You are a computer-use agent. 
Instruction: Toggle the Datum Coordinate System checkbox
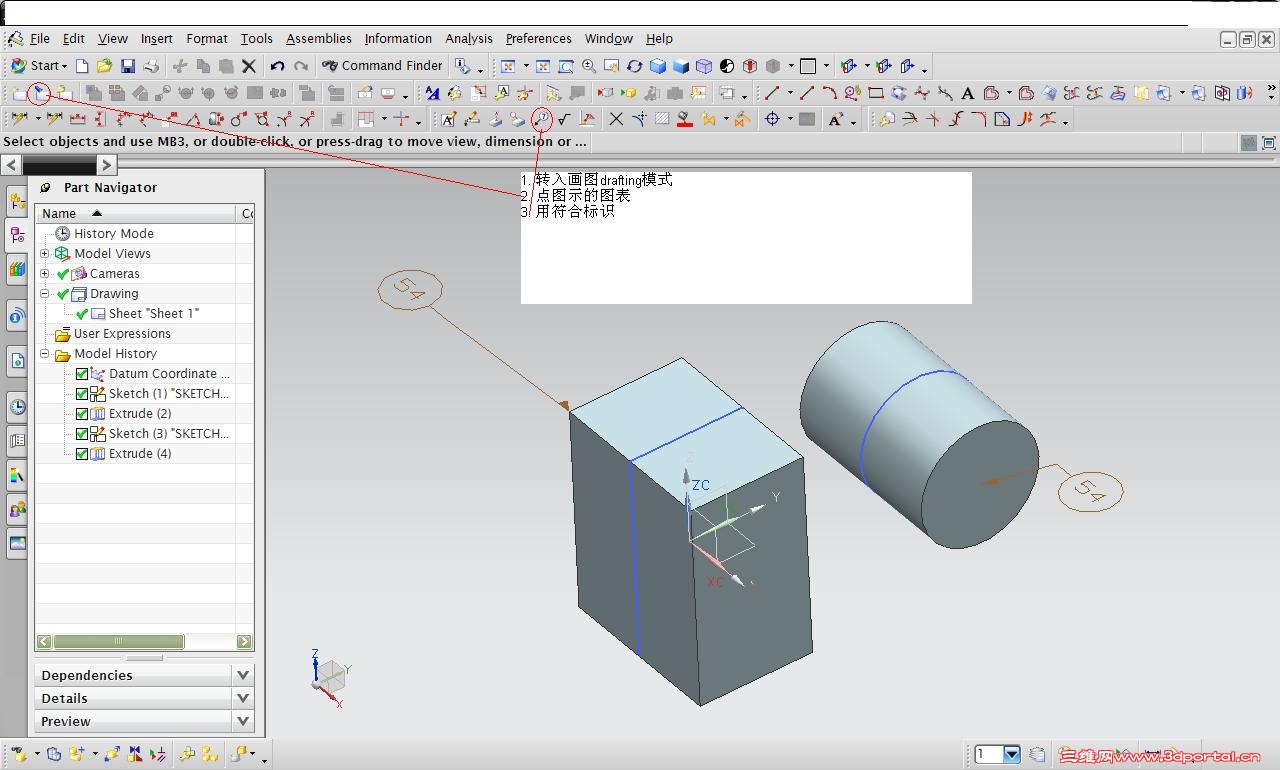(82, 374)
